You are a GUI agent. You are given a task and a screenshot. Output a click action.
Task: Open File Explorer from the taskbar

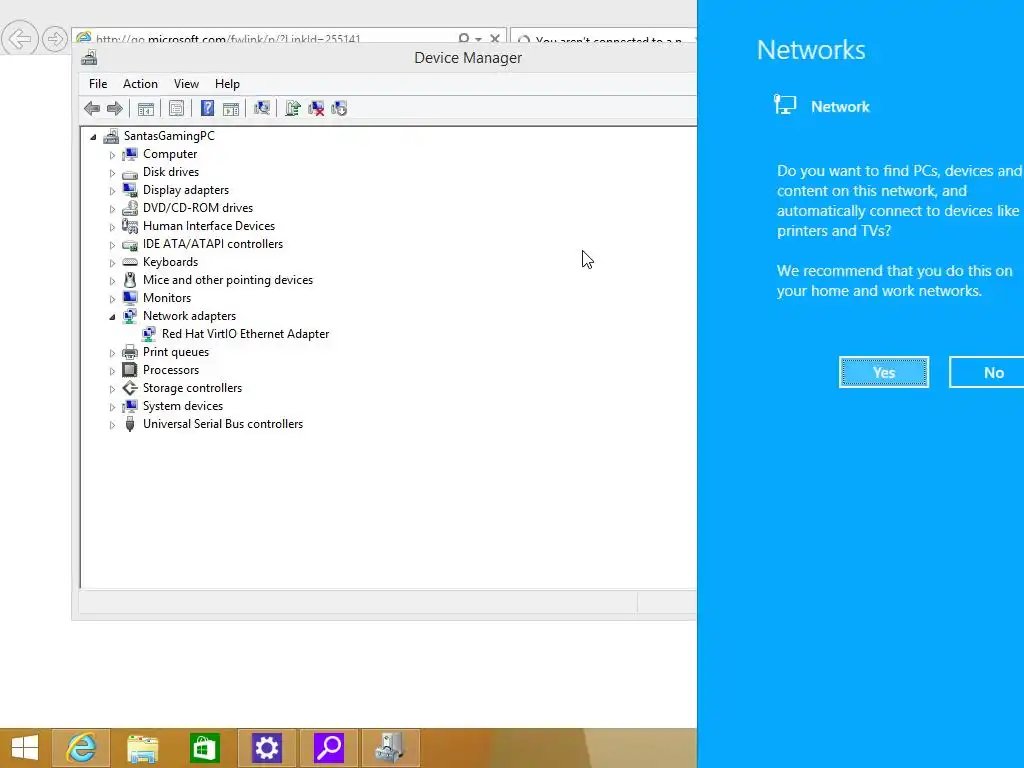(142, 748)
